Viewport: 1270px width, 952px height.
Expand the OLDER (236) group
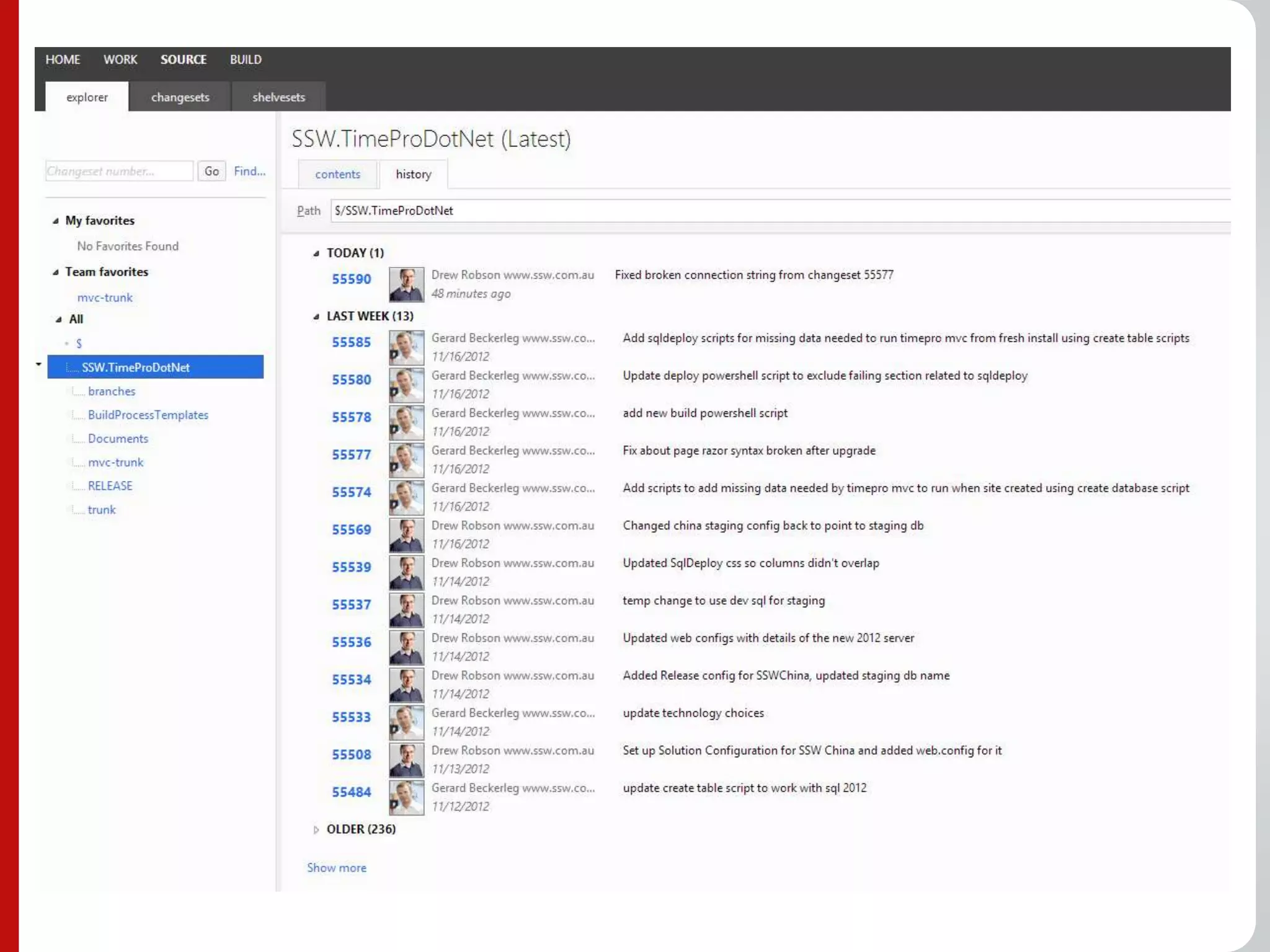(316, 830)
